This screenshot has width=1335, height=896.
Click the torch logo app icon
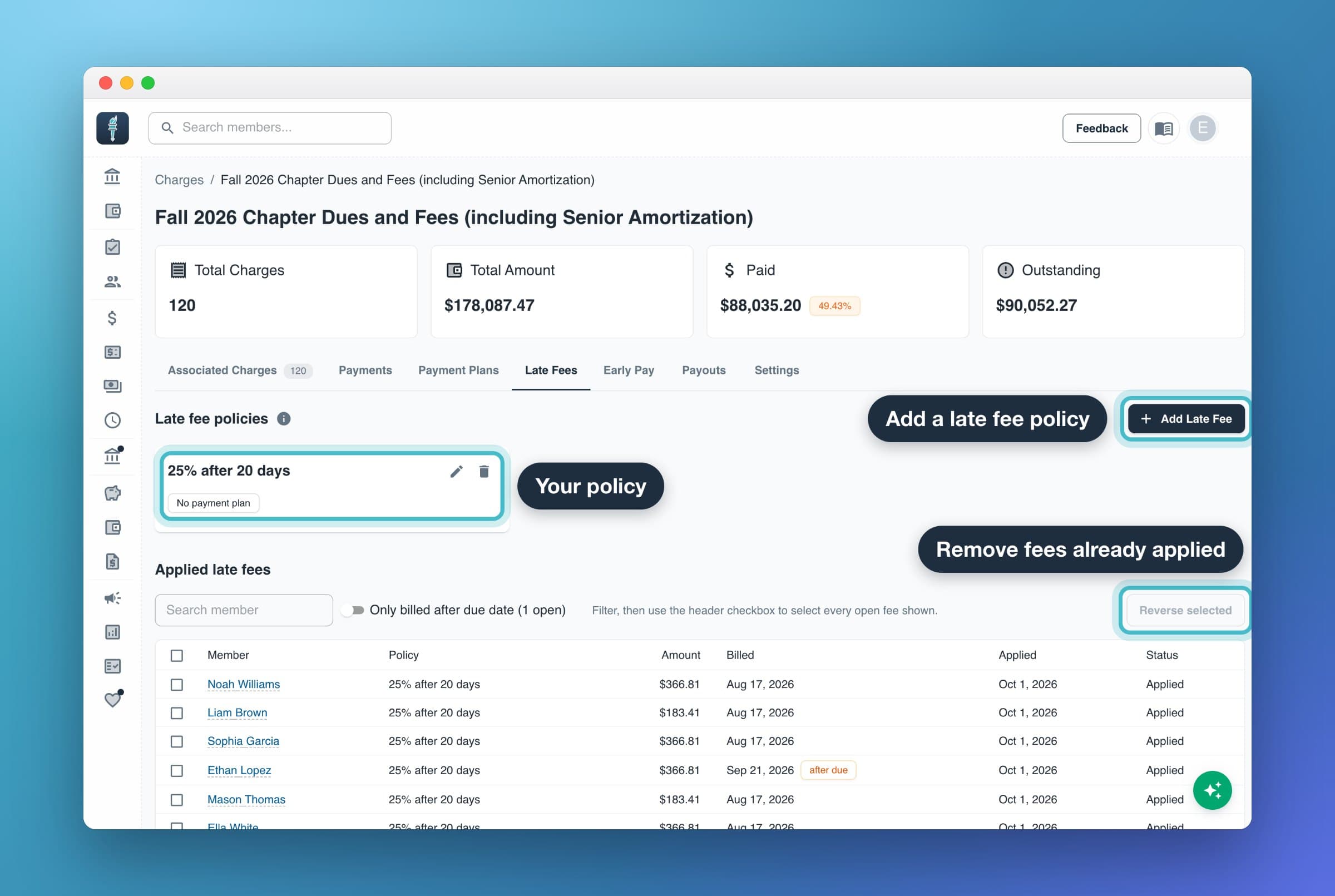[112, 128]
